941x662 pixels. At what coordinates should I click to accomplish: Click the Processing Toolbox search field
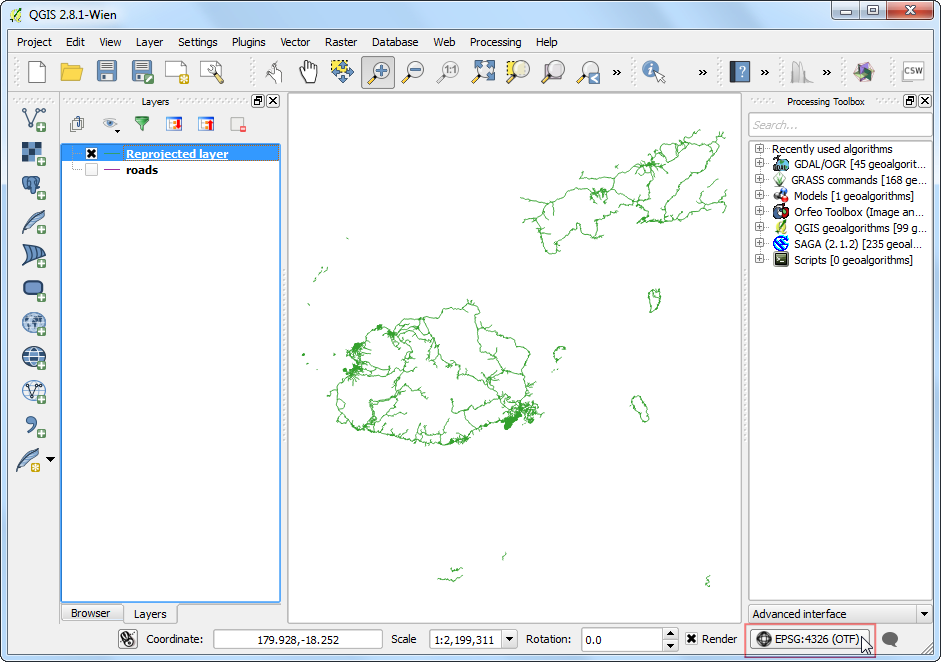click(x=839, y=125)
